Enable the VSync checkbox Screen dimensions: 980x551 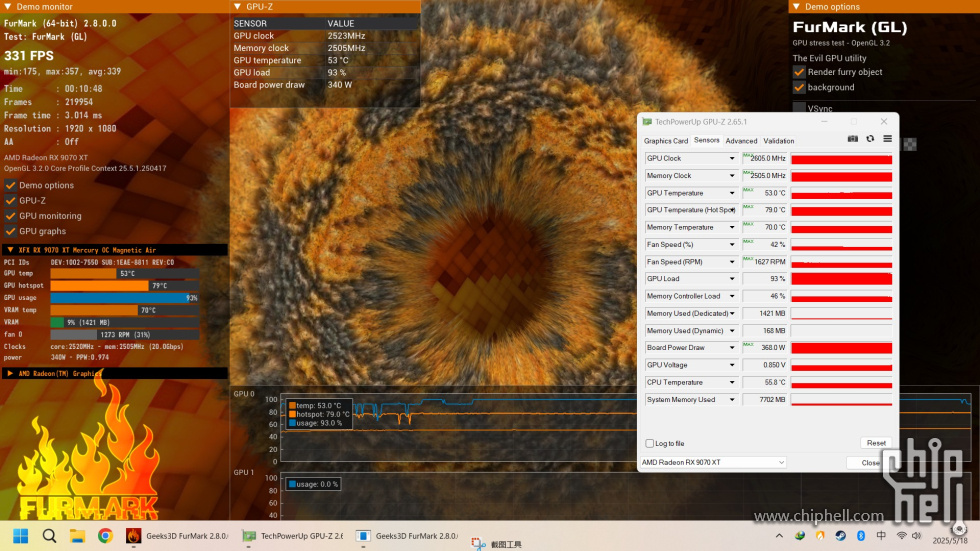(799, 108)
